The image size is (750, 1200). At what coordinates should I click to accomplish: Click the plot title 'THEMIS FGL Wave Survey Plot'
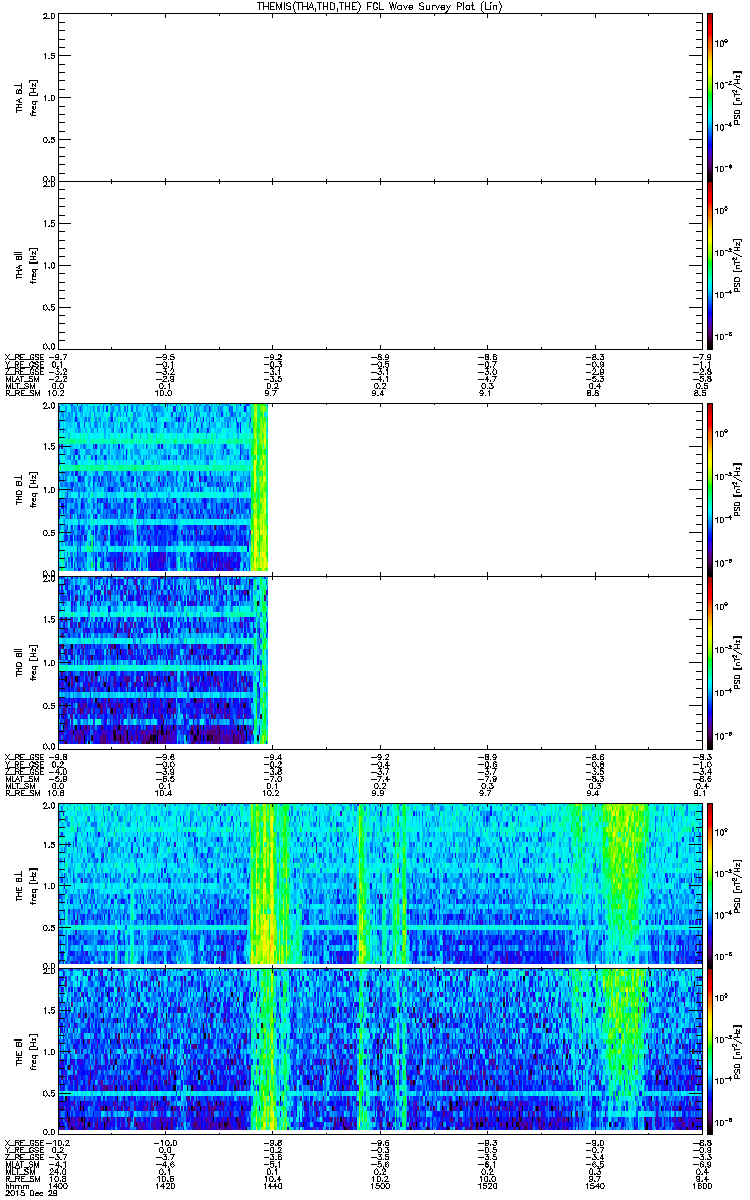pyautogui.click(x=380, y=6)
